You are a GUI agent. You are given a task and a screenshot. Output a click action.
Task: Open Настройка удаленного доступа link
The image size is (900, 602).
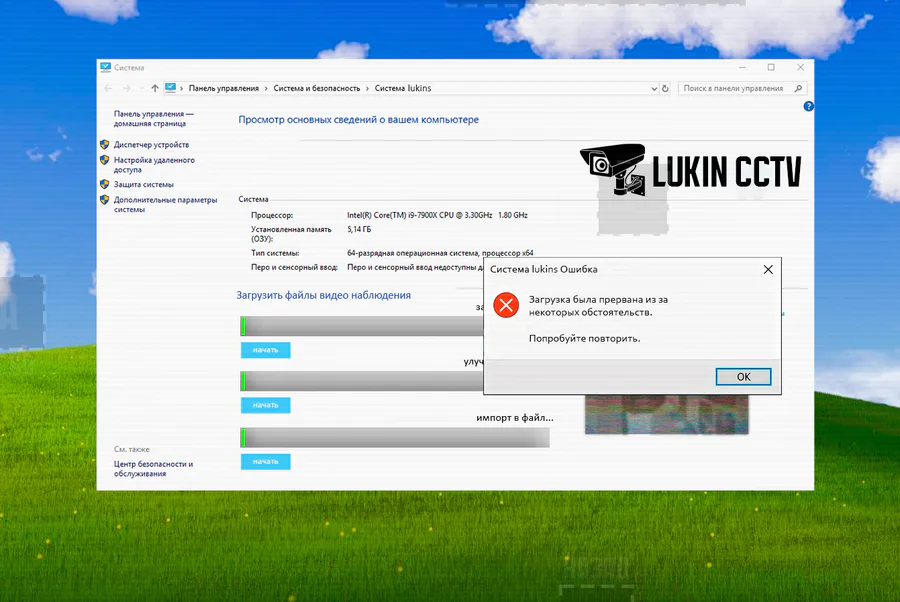pyautogui.click(x=154, y=165)
